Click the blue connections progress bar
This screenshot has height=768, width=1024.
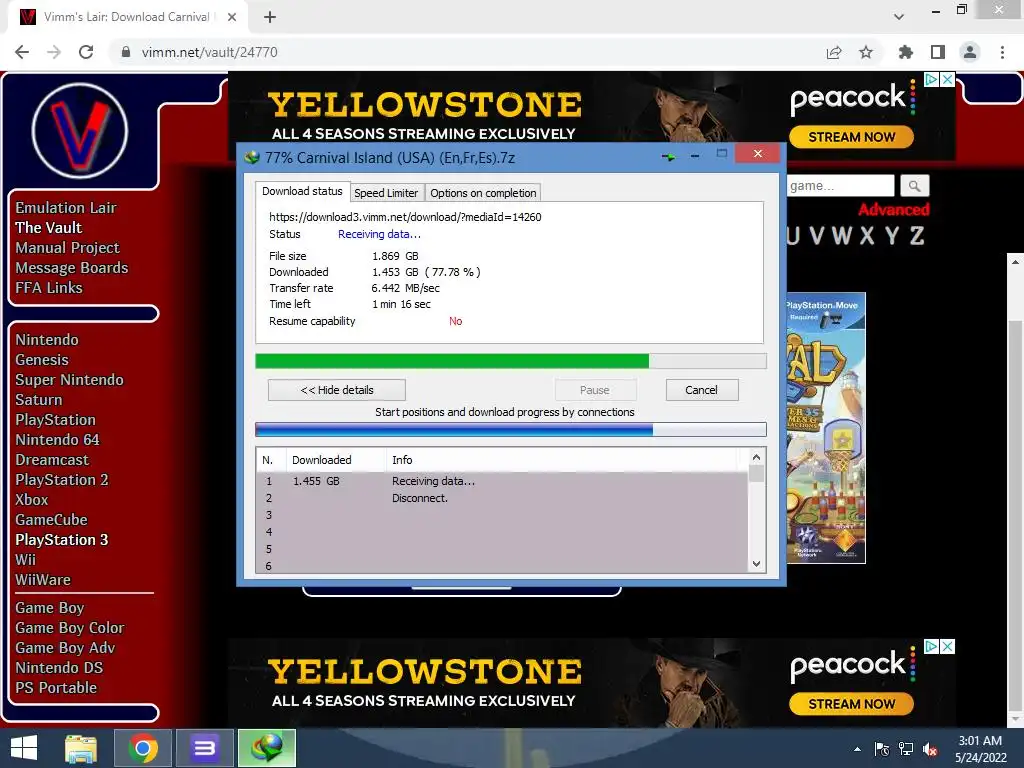511,429
